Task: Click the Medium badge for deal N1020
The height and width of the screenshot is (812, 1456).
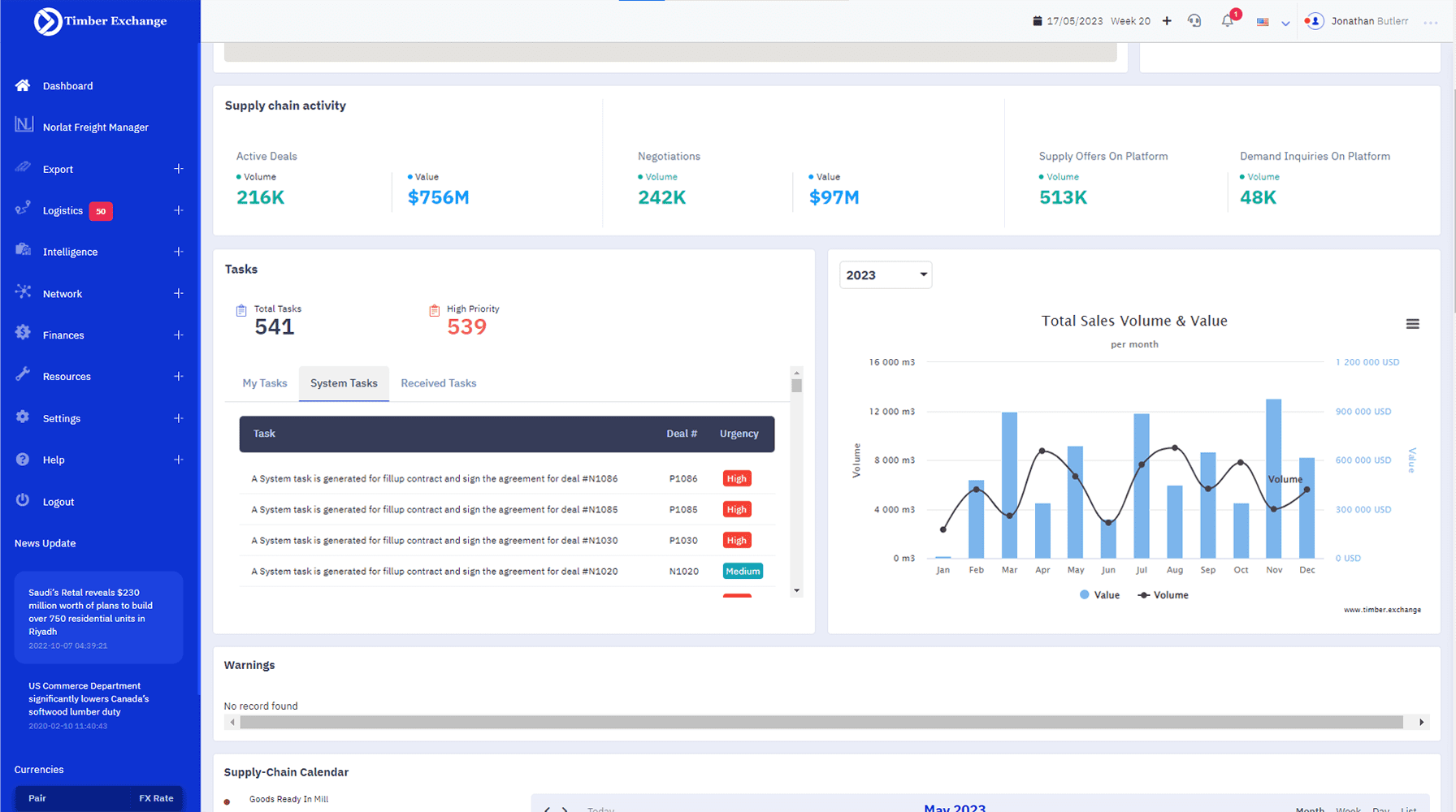Action: pyautogui.click(x=743, y=572)
